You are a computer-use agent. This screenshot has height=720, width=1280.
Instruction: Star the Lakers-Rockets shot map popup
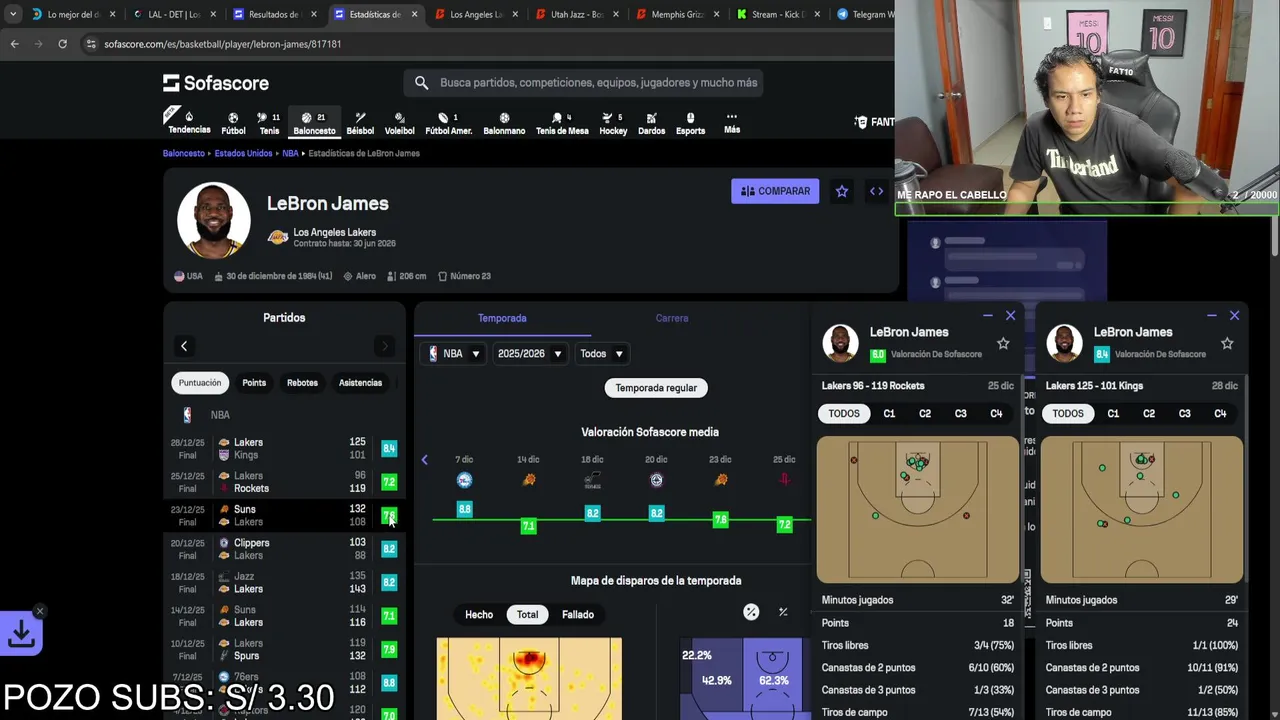1003,343
